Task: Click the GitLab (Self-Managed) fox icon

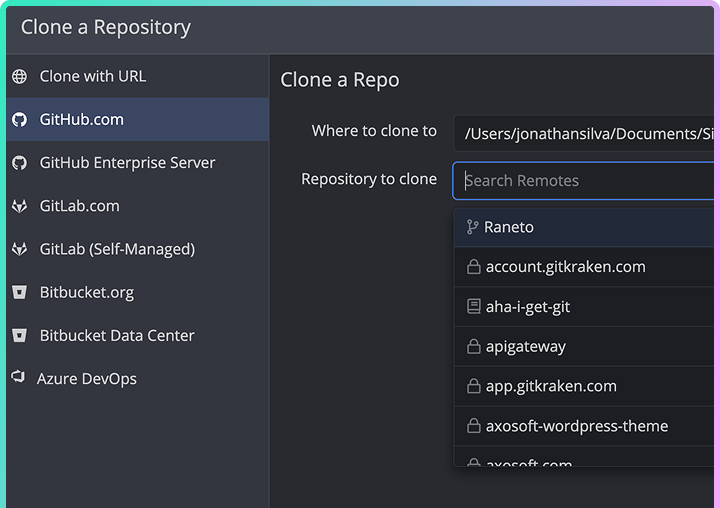Action: point(19,249)
